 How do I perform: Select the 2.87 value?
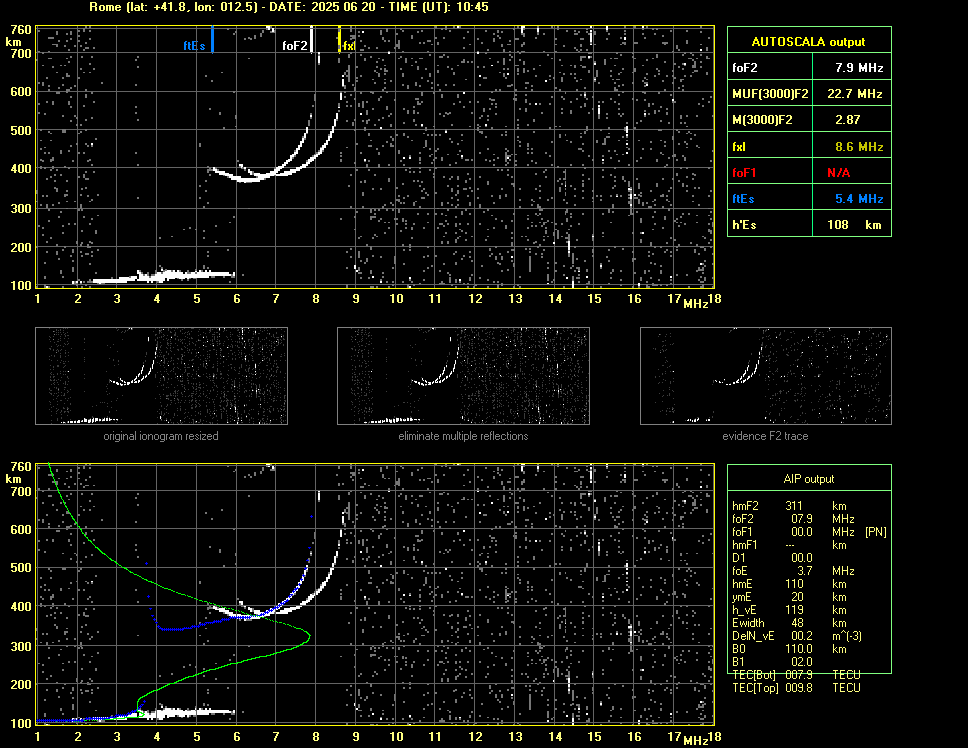point(848,120)
